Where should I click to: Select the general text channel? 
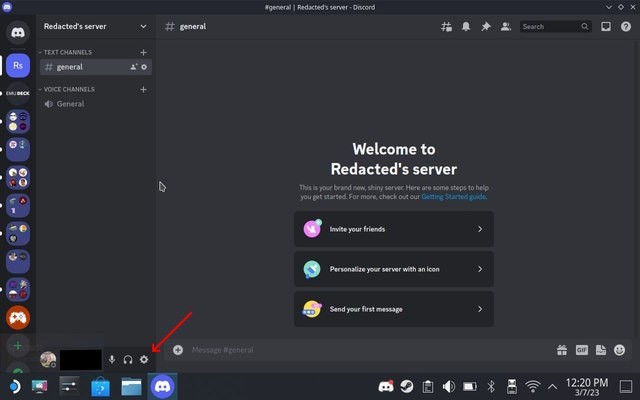coord(96,67)
